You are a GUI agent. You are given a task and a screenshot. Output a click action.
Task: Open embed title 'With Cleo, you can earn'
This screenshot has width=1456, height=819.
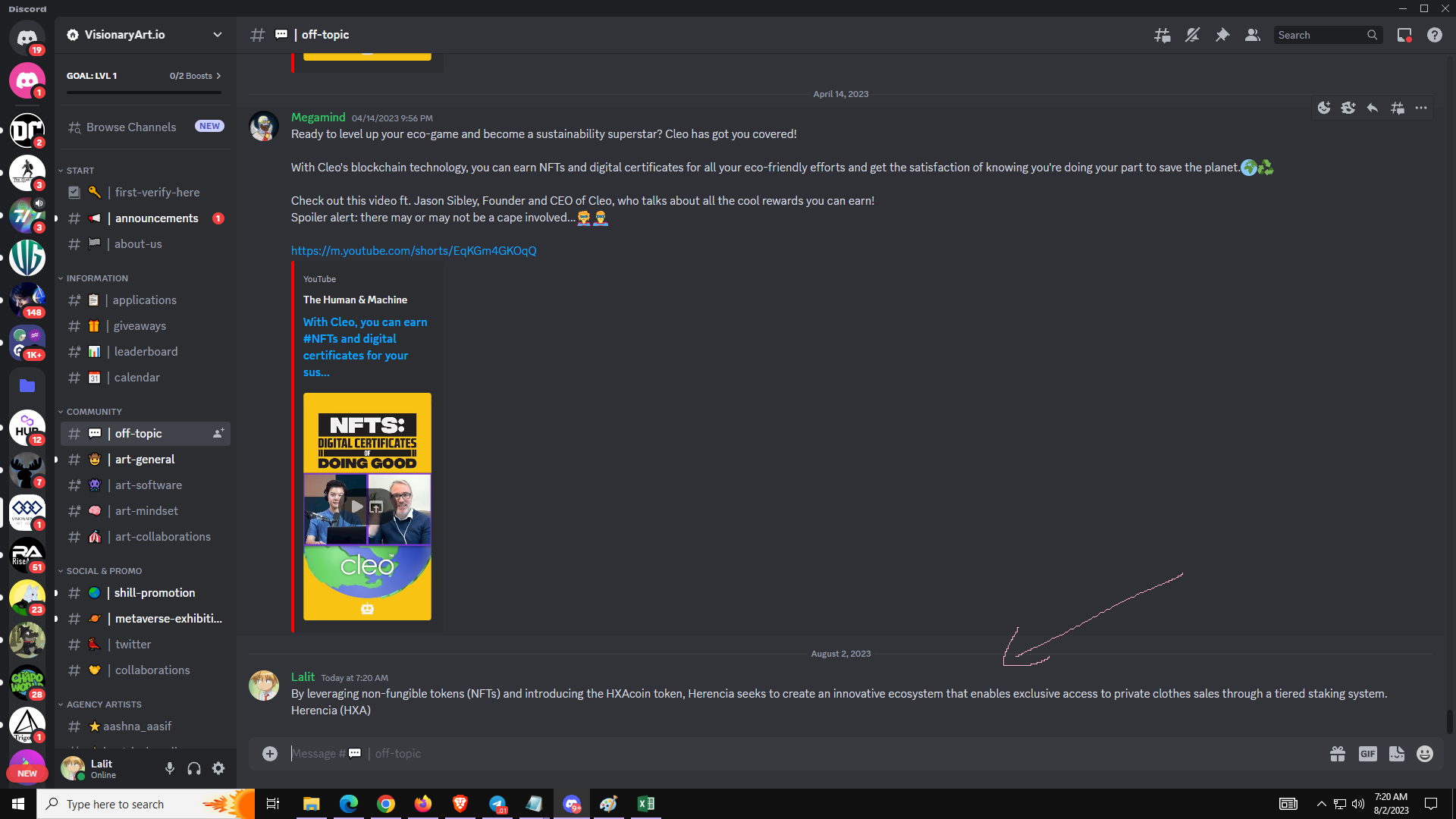(x=365, y=347)
